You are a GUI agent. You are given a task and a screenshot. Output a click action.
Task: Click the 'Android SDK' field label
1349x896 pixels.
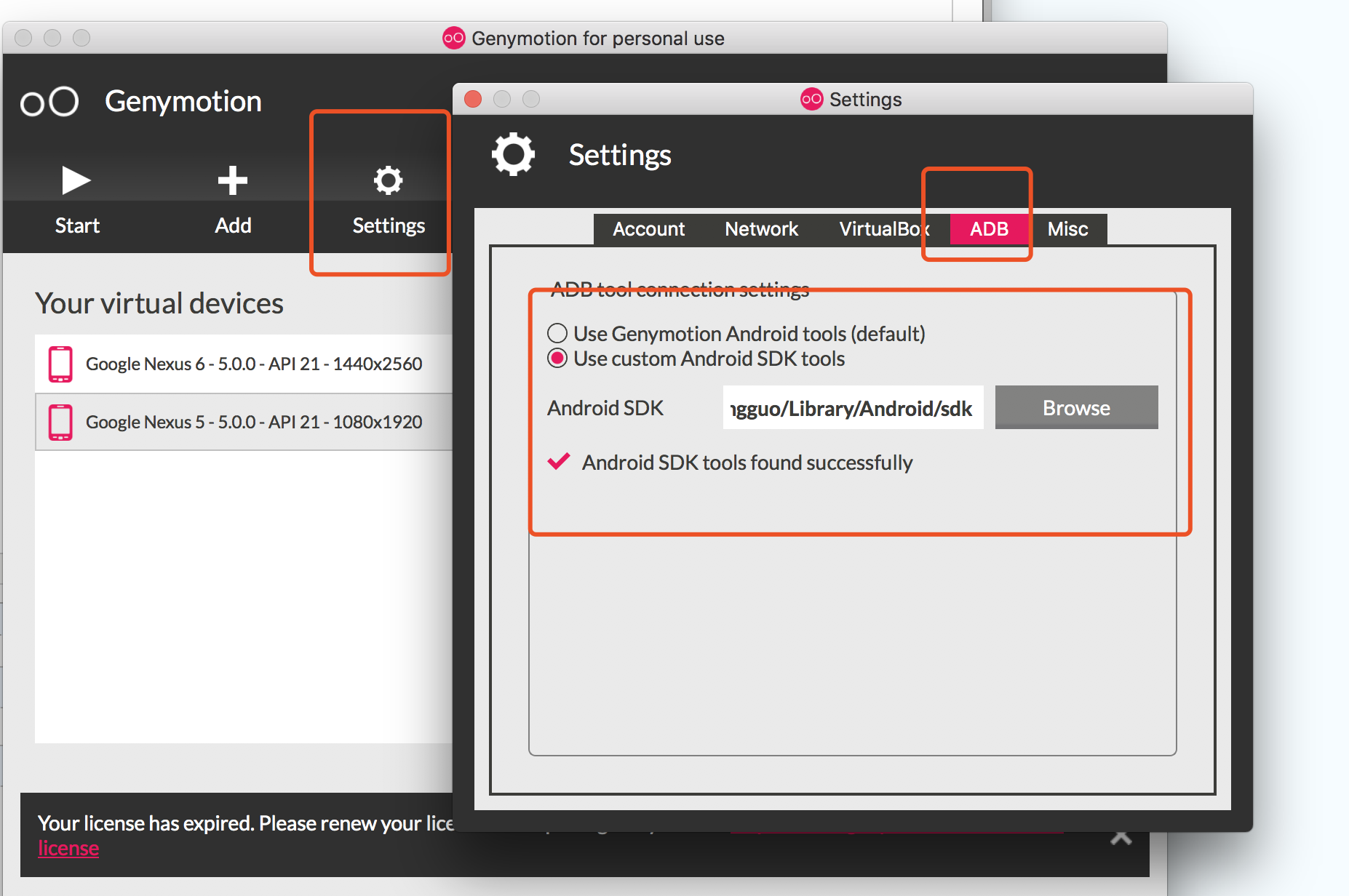[x=605, y=408]
